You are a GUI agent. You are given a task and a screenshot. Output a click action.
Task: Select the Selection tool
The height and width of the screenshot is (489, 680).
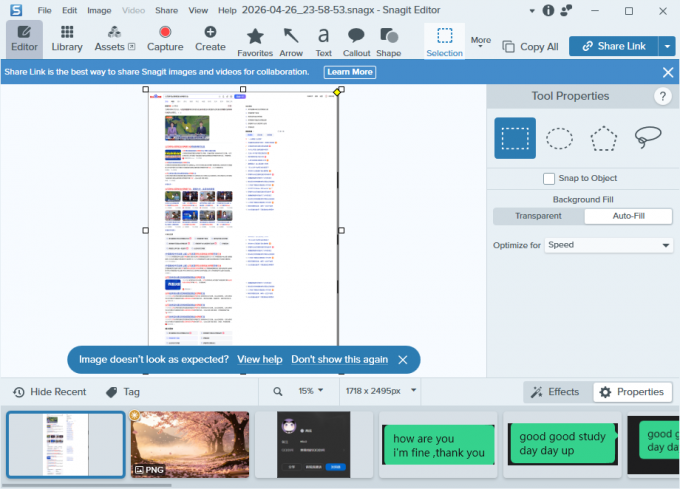click(x=445, y=42)
